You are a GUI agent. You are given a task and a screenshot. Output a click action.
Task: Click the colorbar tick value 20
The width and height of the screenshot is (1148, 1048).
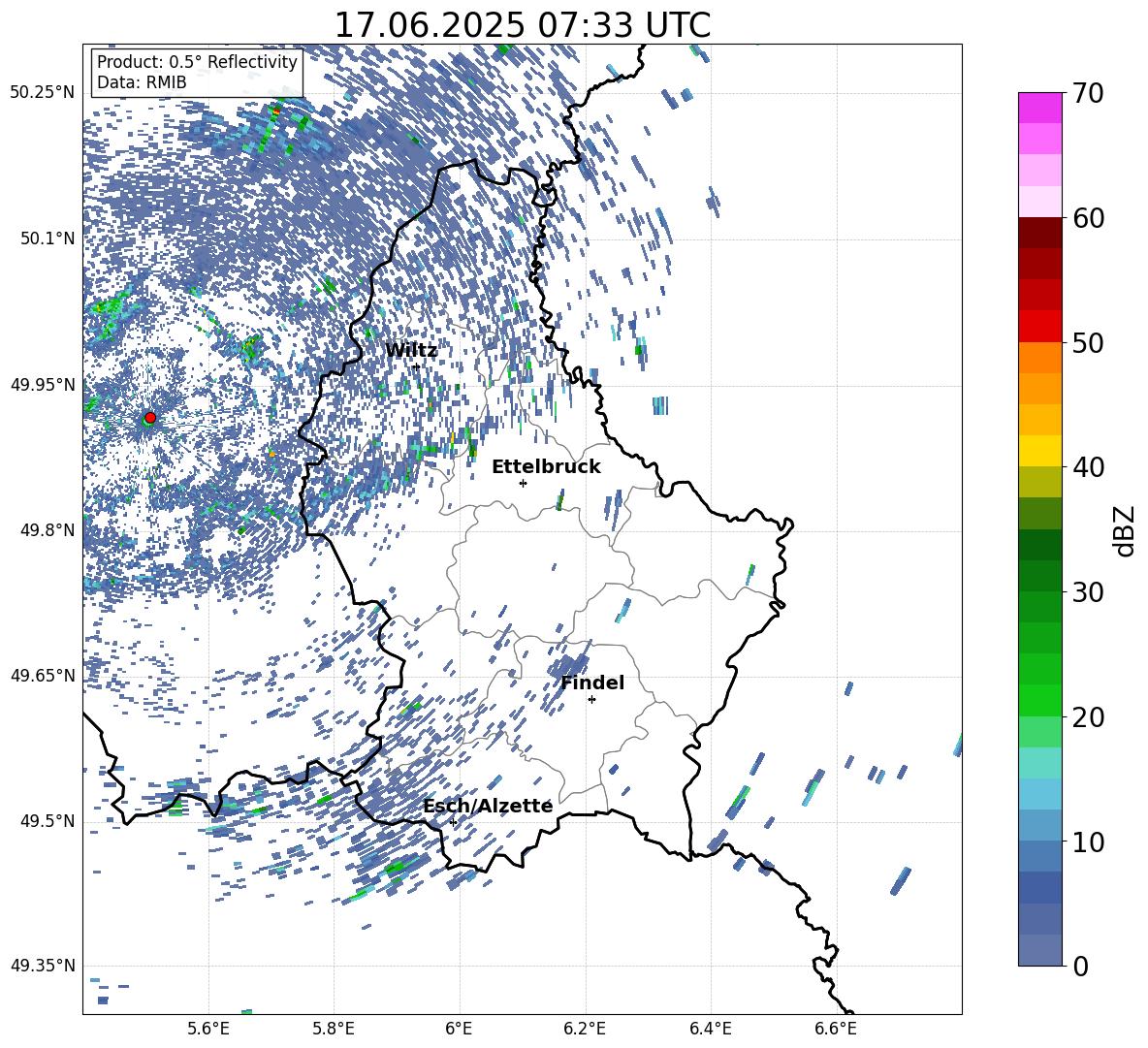coord(1088,717)
